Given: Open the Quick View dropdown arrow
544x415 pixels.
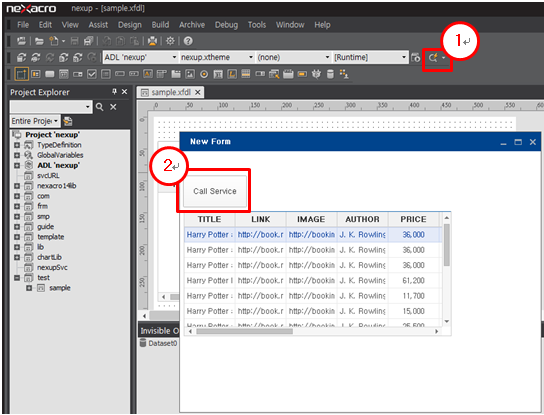Looking at the screenshot, I should (x=444, y=58).
